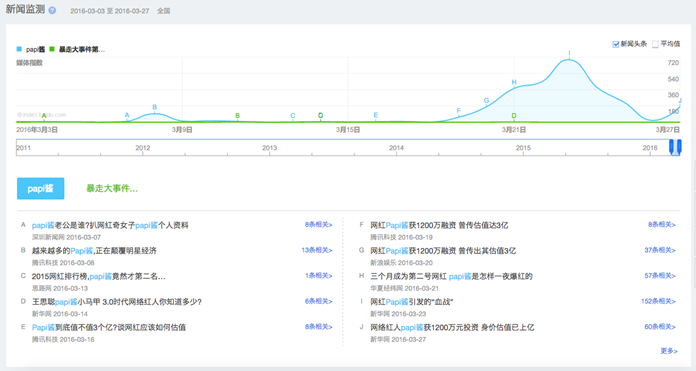This screenshot has height=371, width=696.
Task: Show 6条相关 related articles
Action: click(x=318, y=301)
